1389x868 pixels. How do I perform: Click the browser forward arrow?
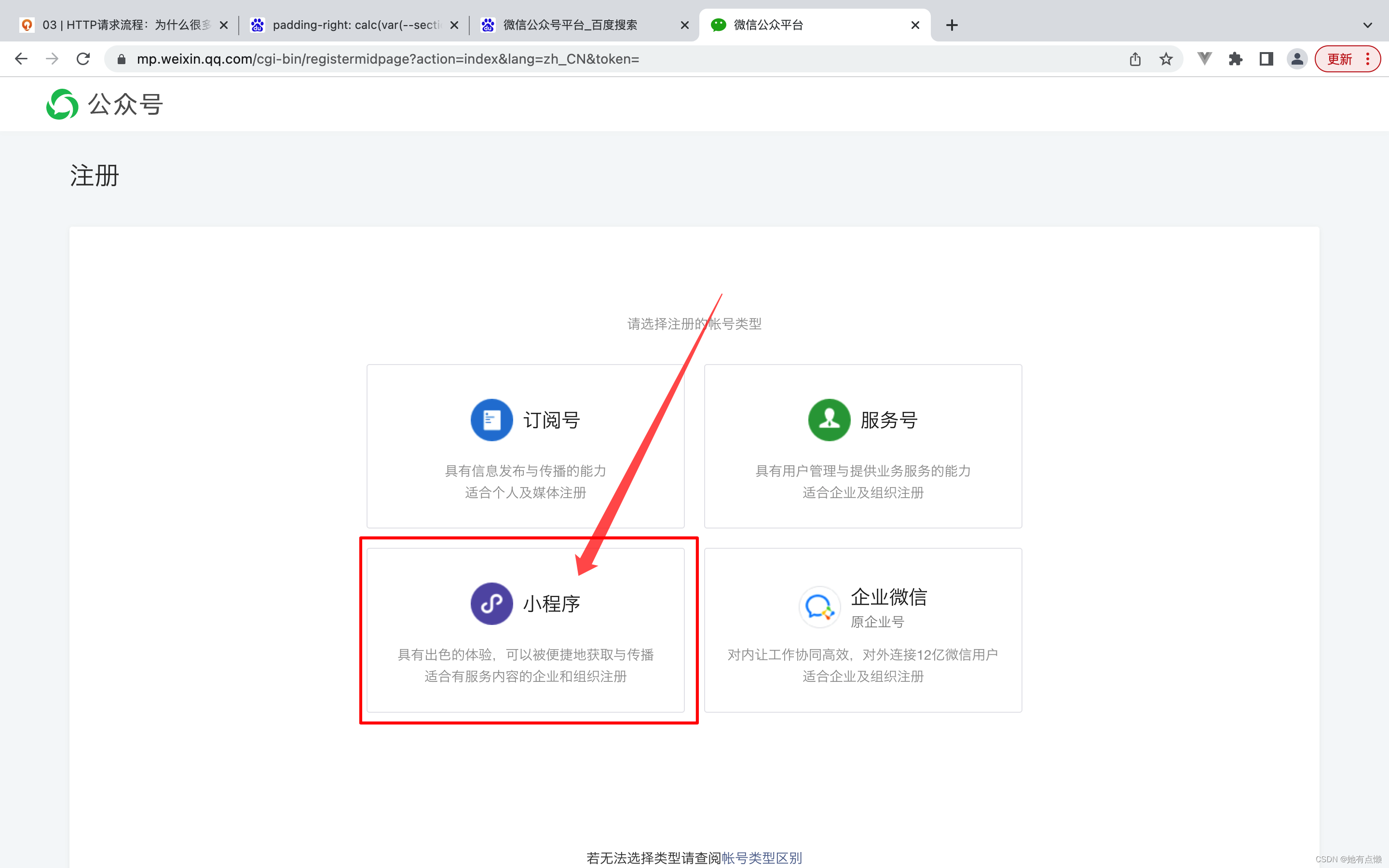52,59
